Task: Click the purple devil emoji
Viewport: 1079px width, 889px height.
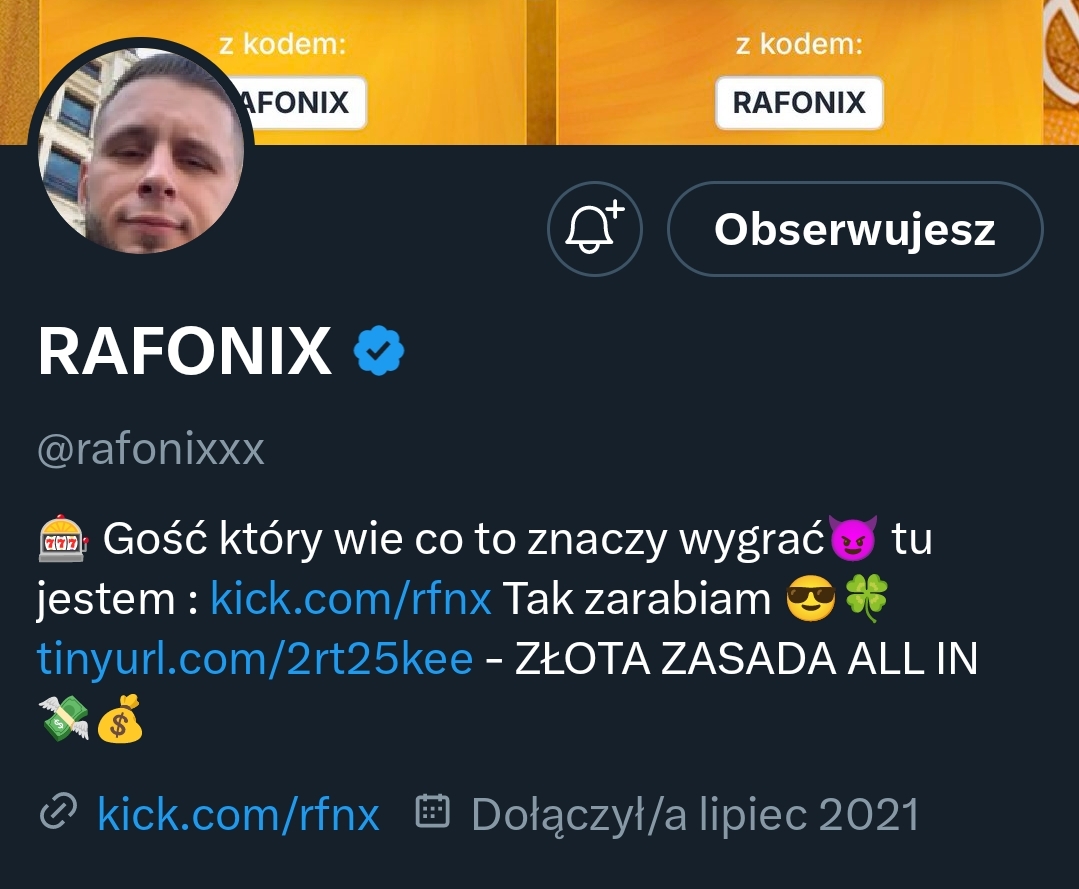Action: pyautogui.click(x=853, y=541)
